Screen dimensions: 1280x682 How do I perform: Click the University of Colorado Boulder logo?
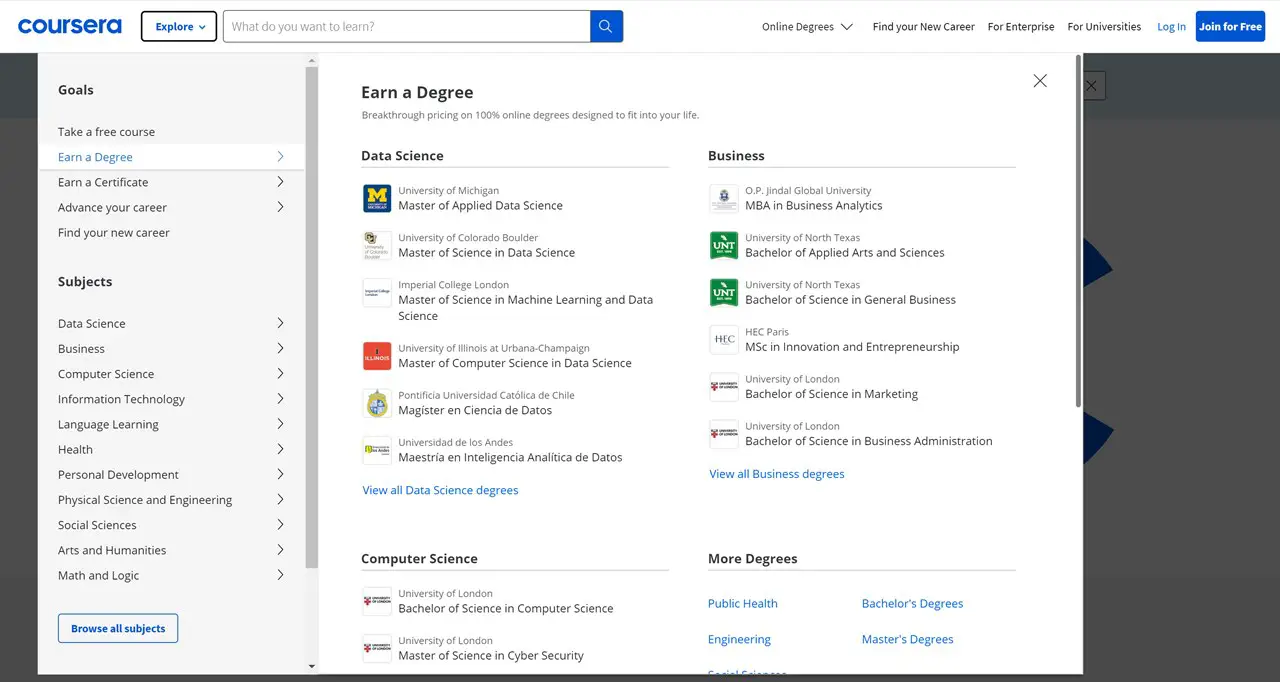tap(377, 245)
